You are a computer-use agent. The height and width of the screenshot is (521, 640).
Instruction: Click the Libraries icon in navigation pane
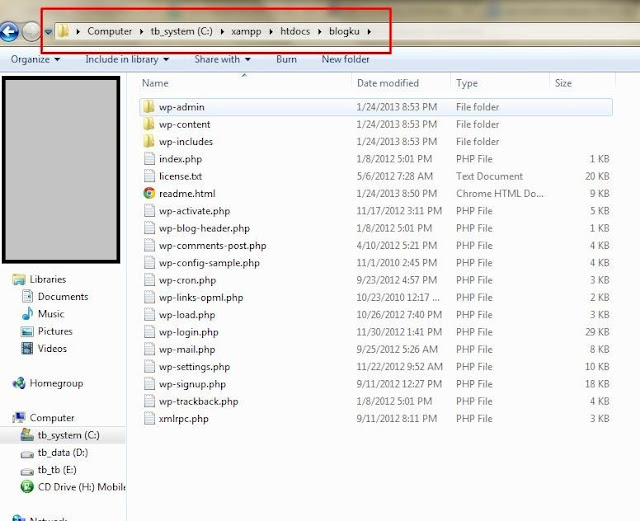click(x=19, y=279)
